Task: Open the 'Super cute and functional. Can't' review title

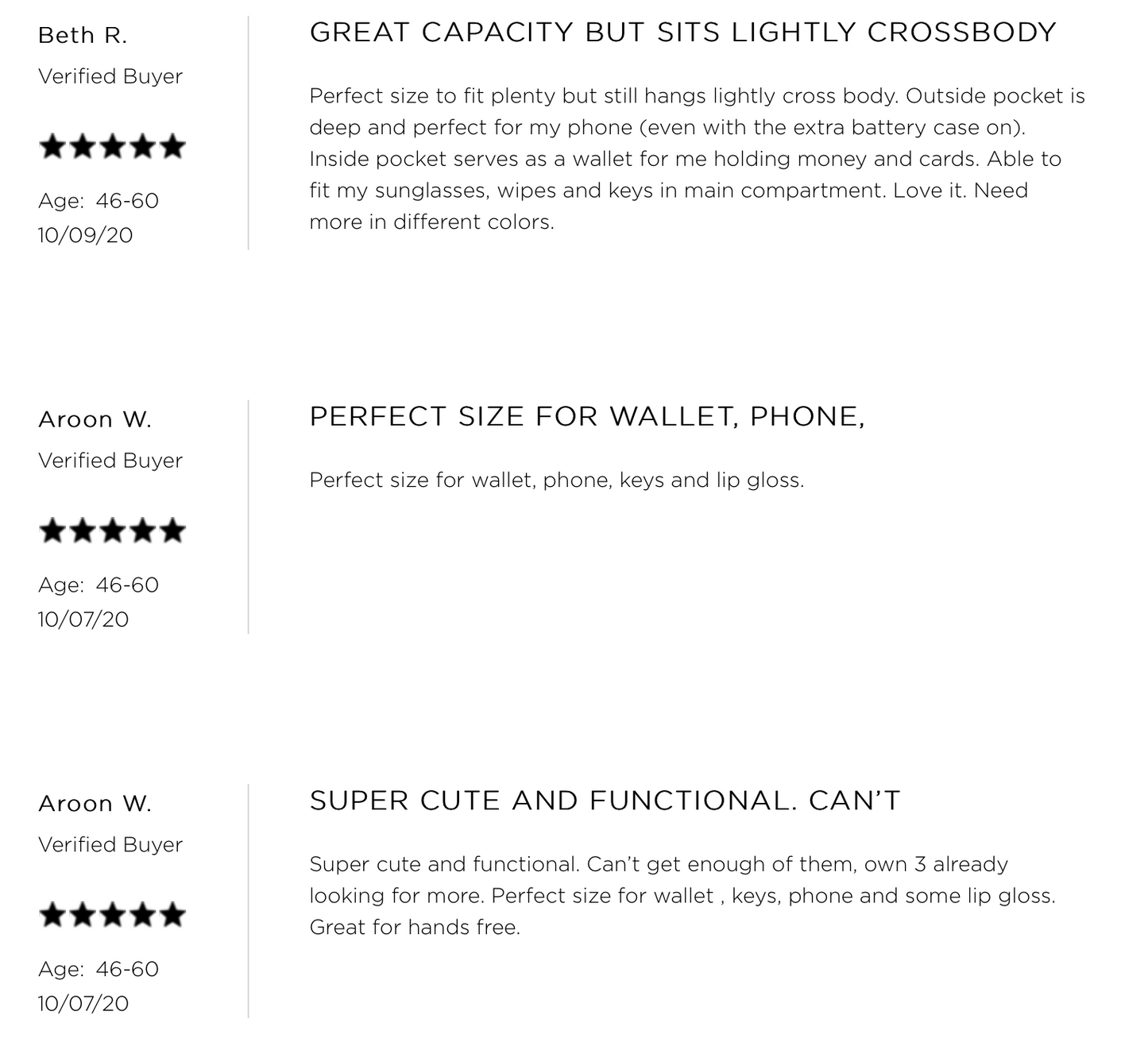Action: pyautogui.click(x=605, y=801)
